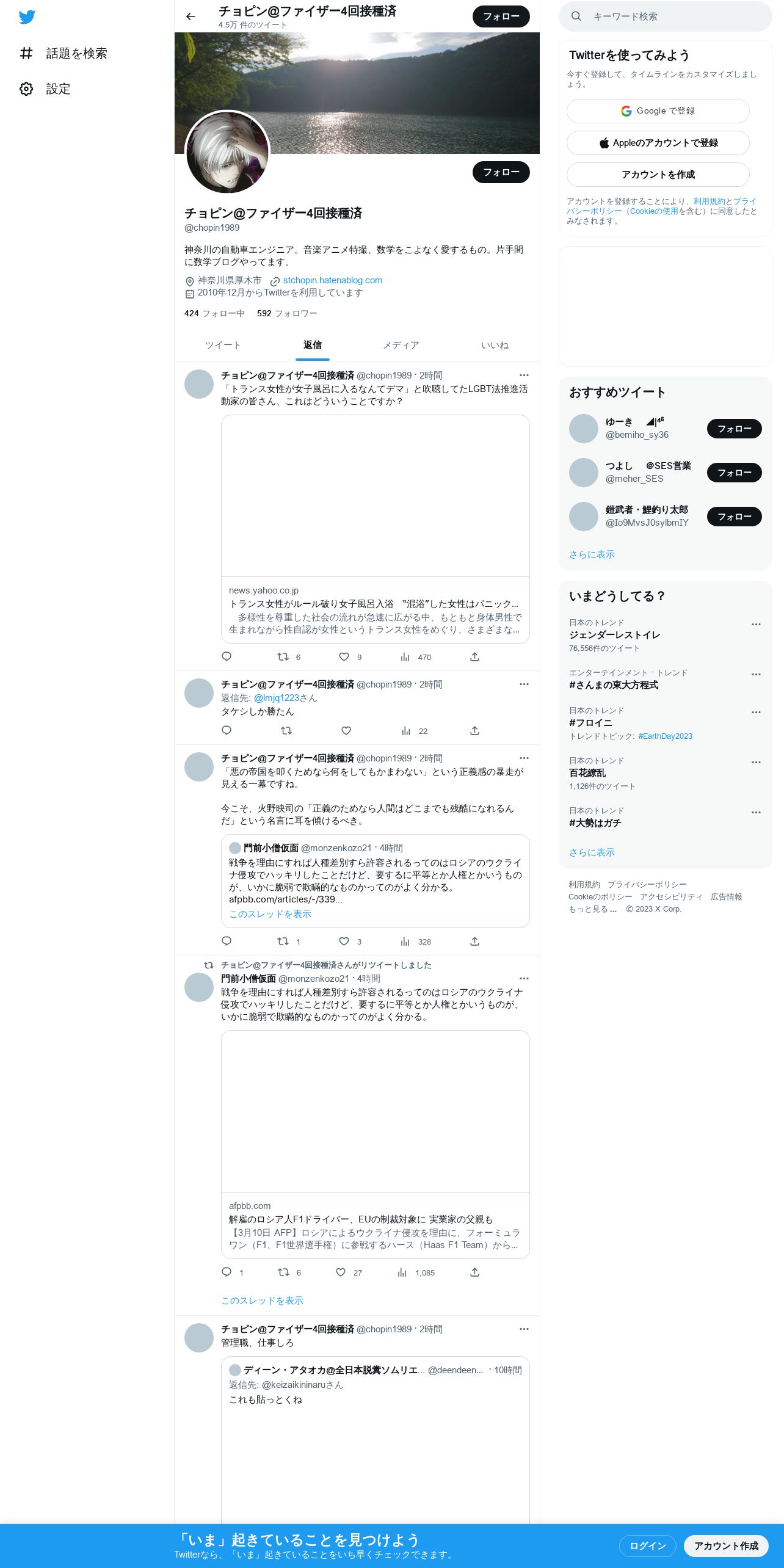Screen dimensions: 784x1568
Task: Share the news.yahoo.co.jp tweet
Action: 474,656
